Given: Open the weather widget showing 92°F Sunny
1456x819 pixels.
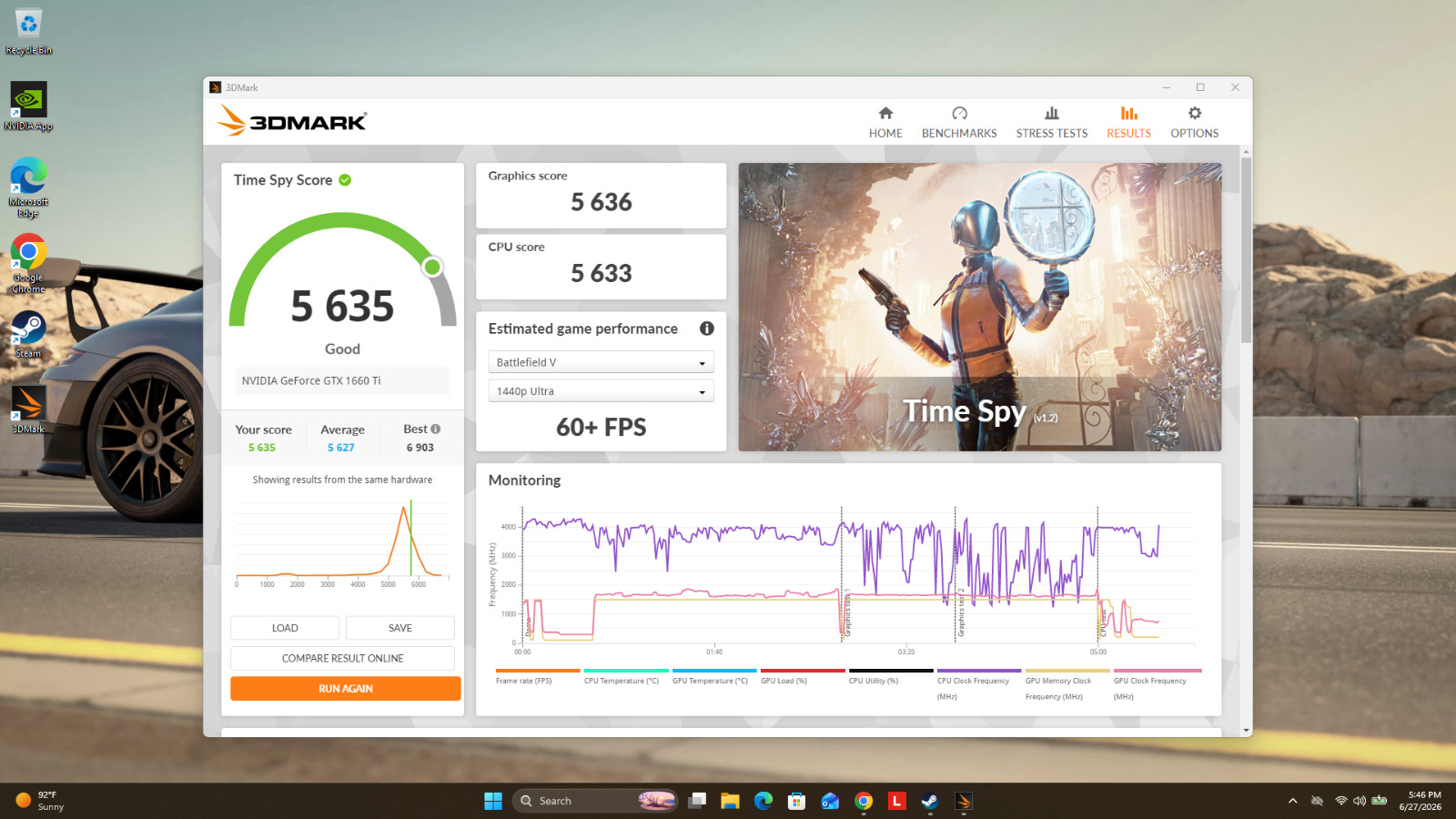Looking at the screenshot, I should (x=40, y=801).
